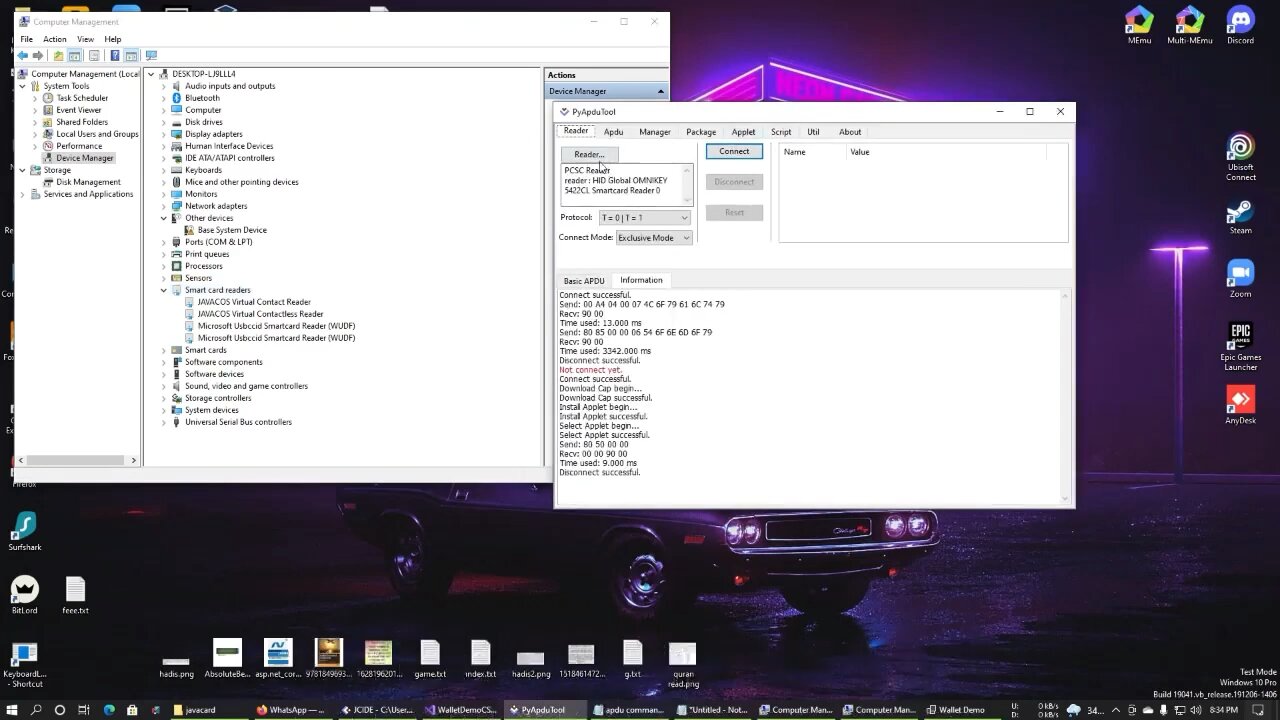The width and height of the screenshot is (1280, 720).
Task: Click the blue Help toolbar icon
Action: [114, 56]
